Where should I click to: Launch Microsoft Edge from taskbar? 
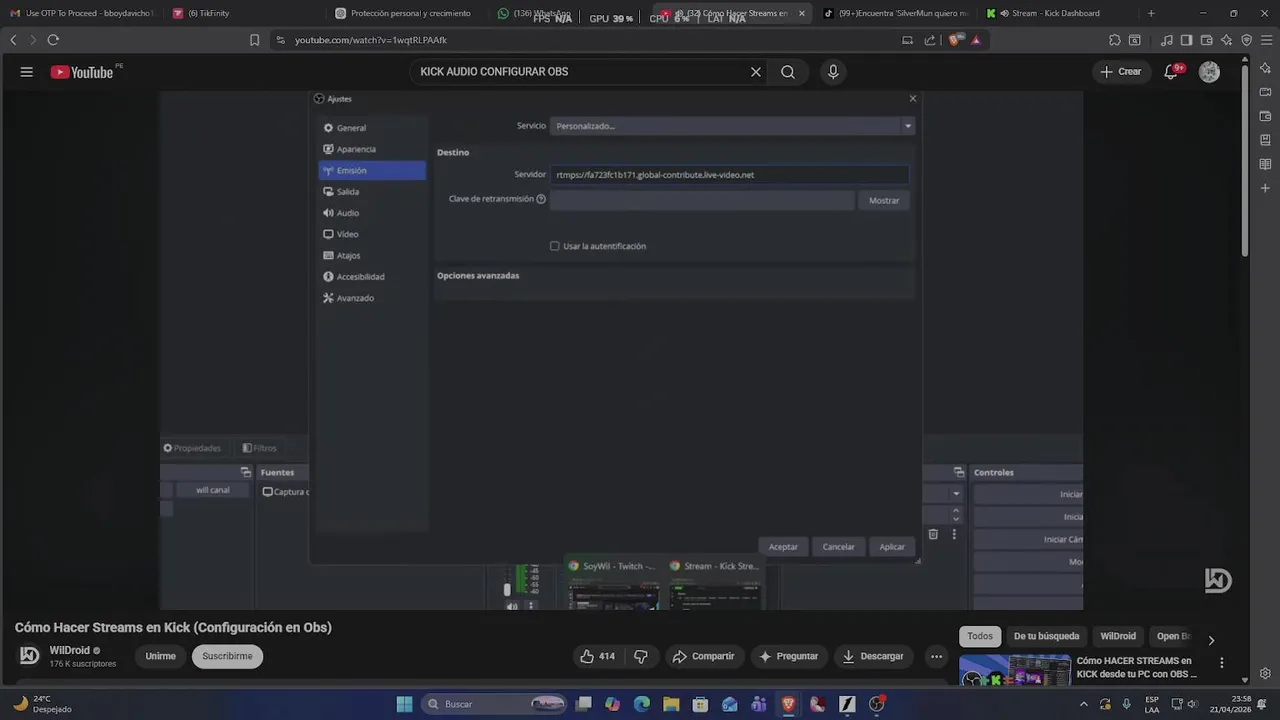point(641,704)
